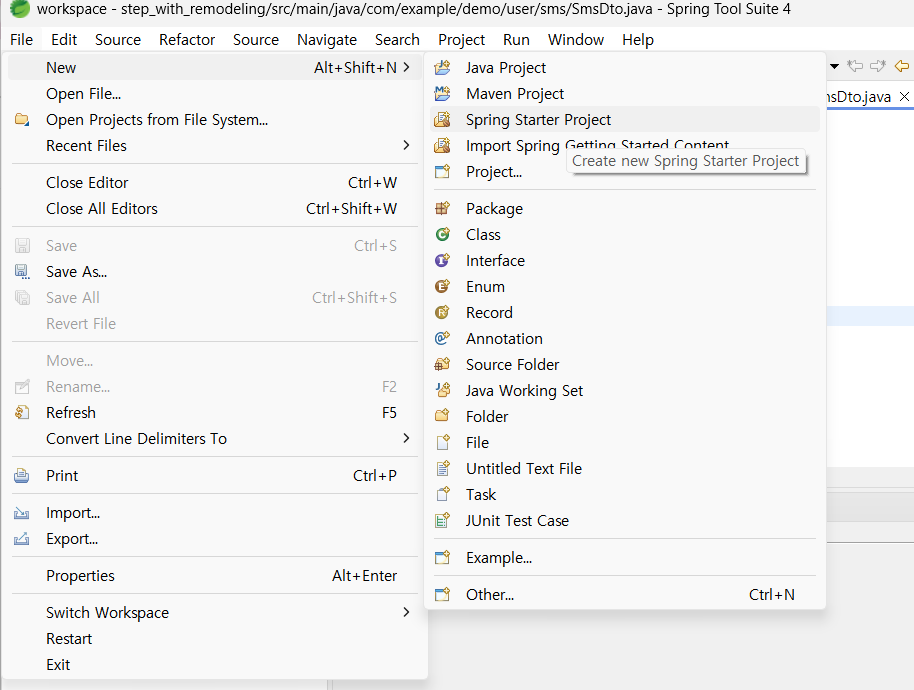This screenshot has height=690, width=914.
Task: Select Open Projects from File System...
Action: click(x=214, y=119)
